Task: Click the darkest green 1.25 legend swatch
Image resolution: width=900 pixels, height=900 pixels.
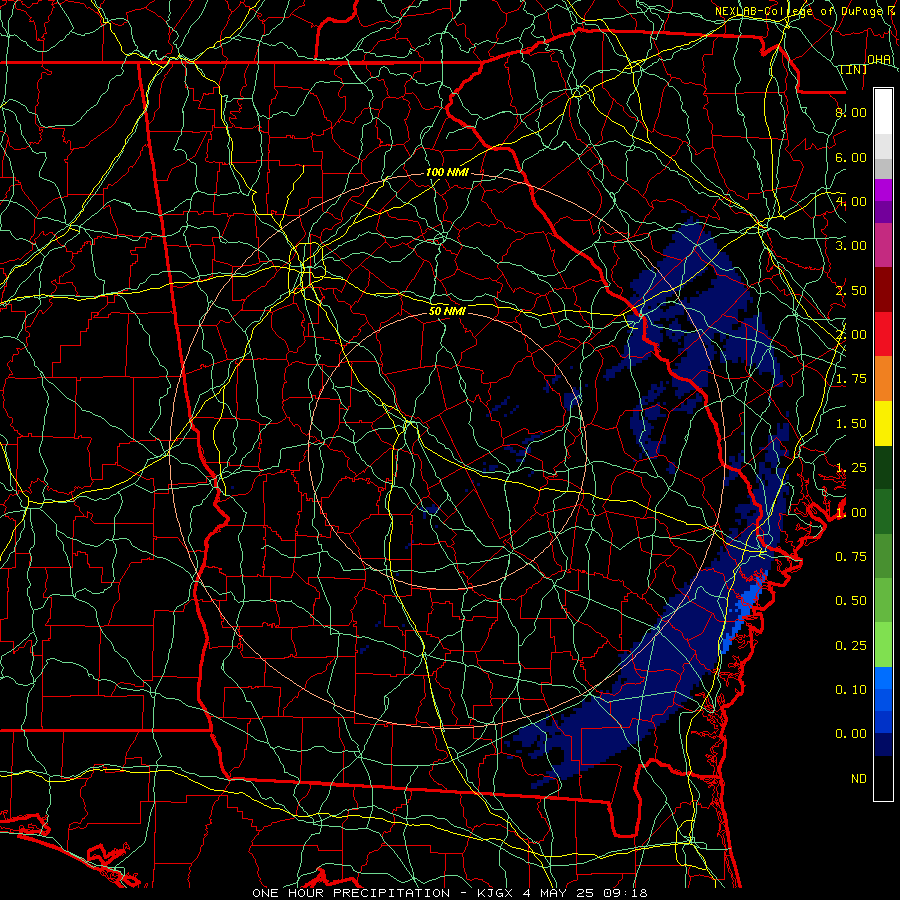Action: click(883, 467)
